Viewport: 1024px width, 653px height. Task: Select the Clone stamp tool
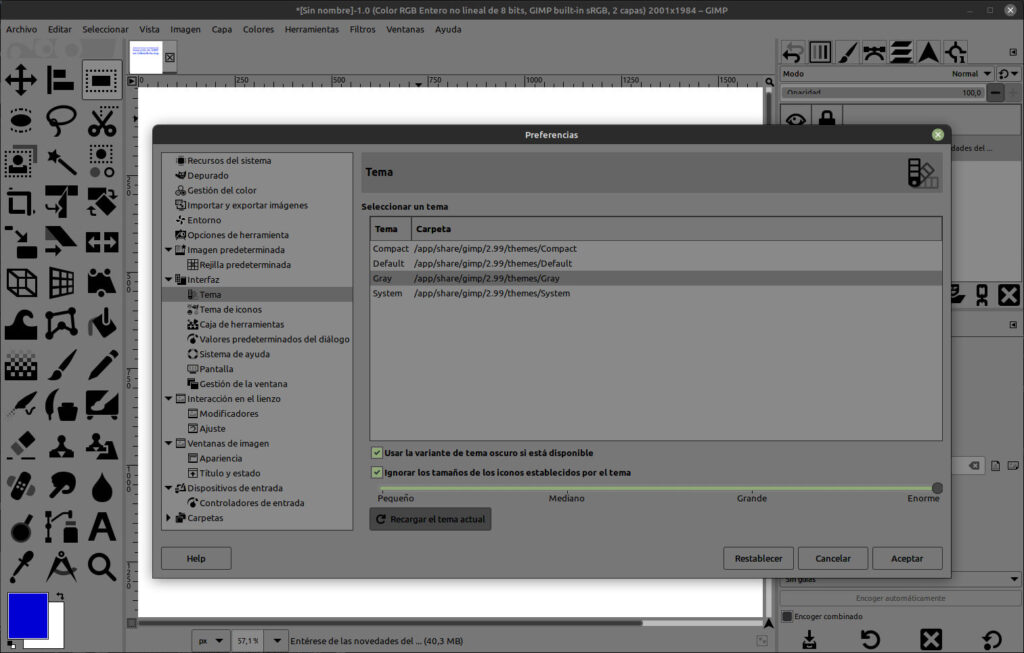point(61,445)
